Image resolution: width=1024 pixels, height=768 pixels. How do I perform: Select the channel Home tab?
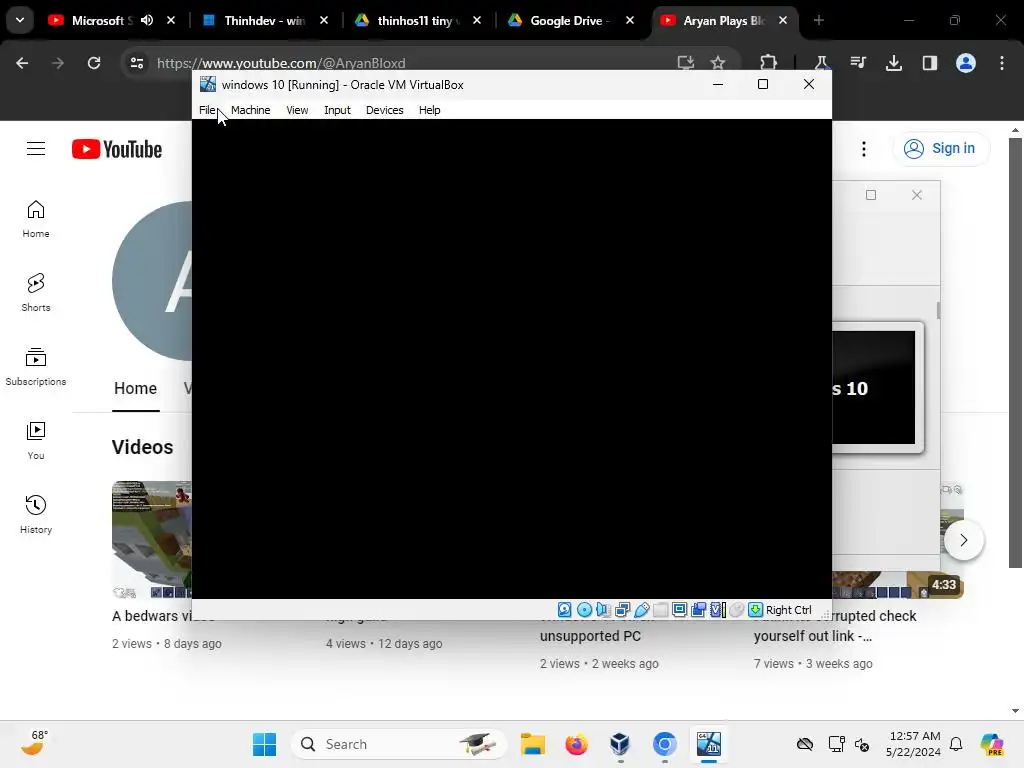136,388
